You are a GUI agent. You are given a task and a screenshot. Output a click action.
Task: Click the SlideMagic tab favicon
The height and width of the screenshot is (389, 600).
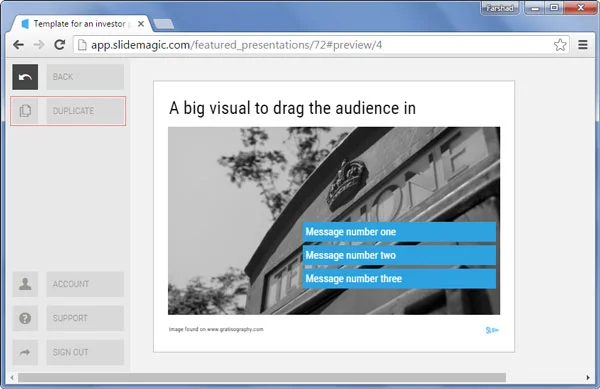[25, 24]
